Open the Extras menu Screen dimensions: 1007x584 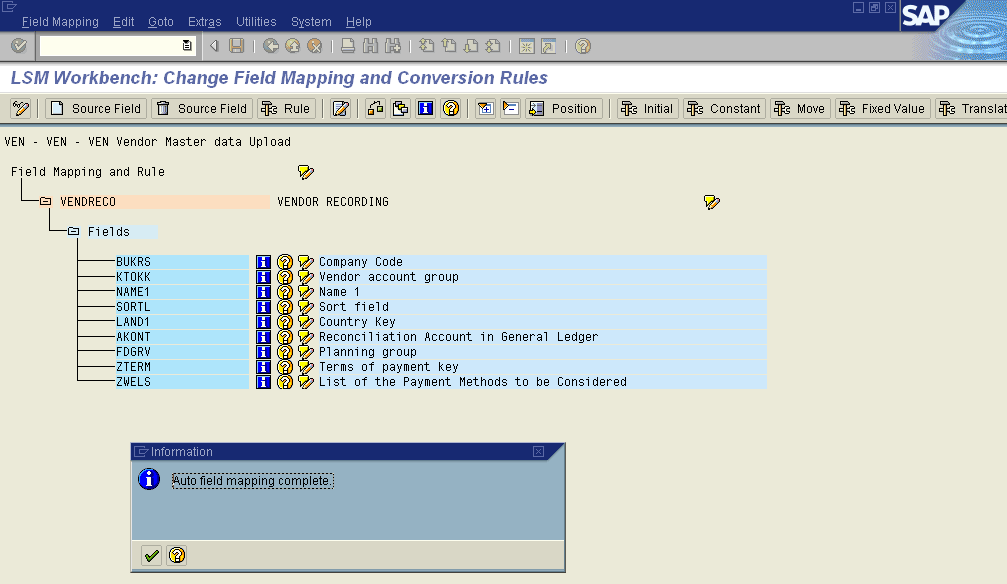point(204,21)
